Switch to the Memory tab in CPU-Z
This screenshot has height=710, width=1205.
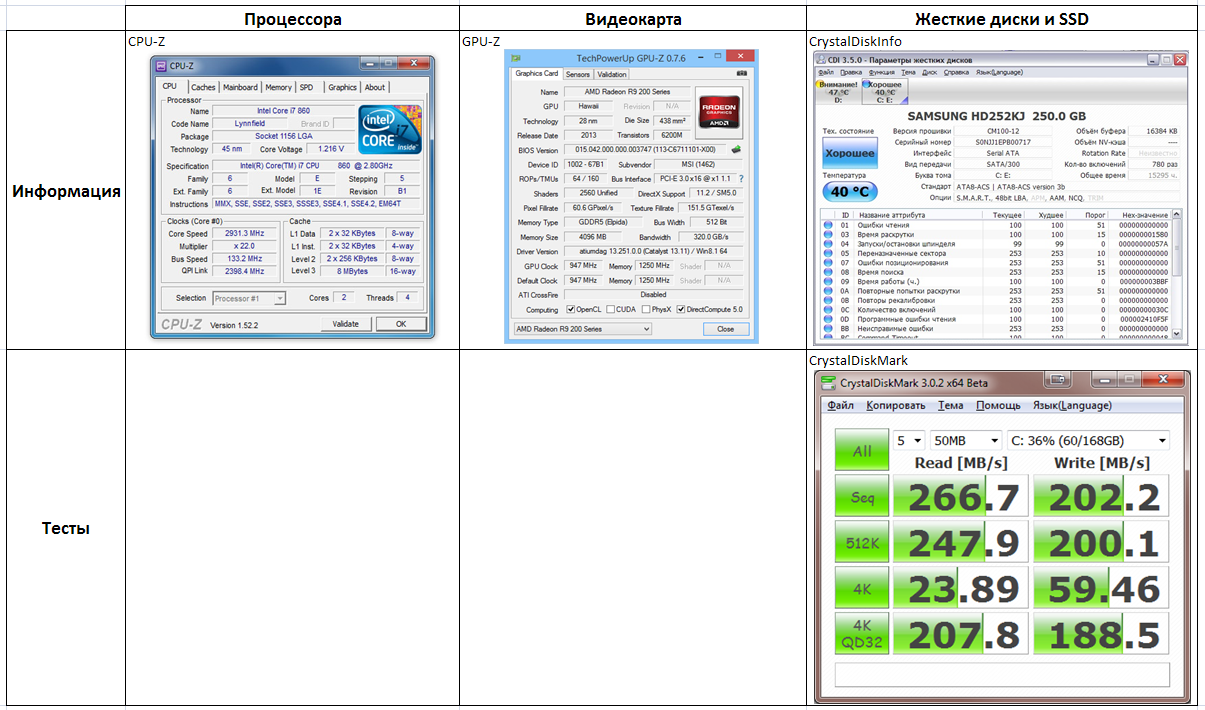(x=279, y=87)
